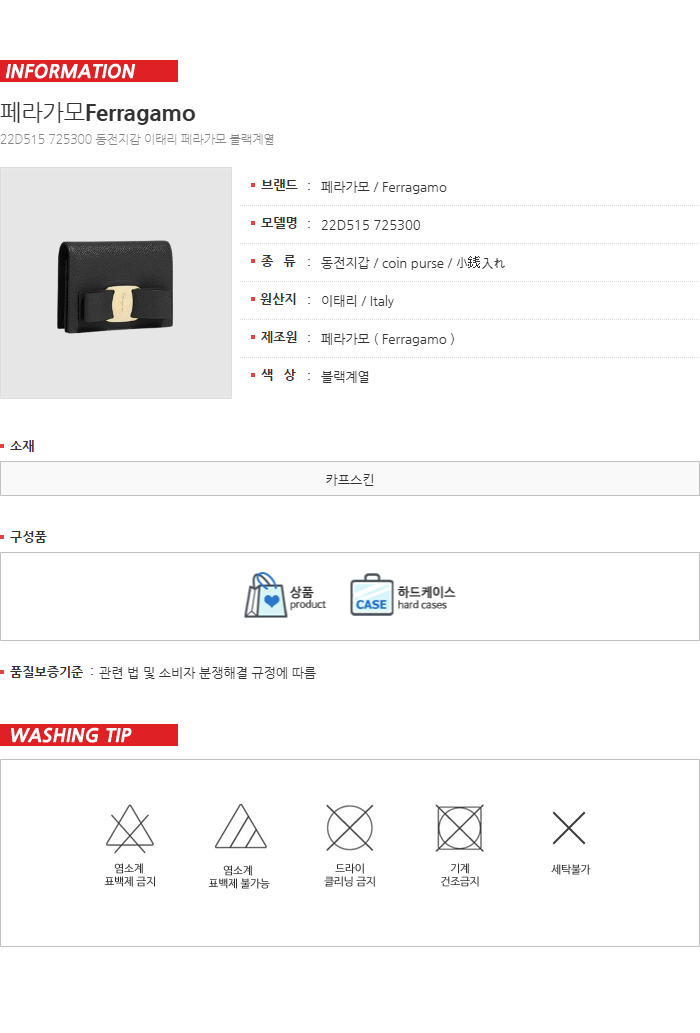Click the red INFORMATION banner
The height and width of the screenshot is (1033, 700).
pos(89,71)
